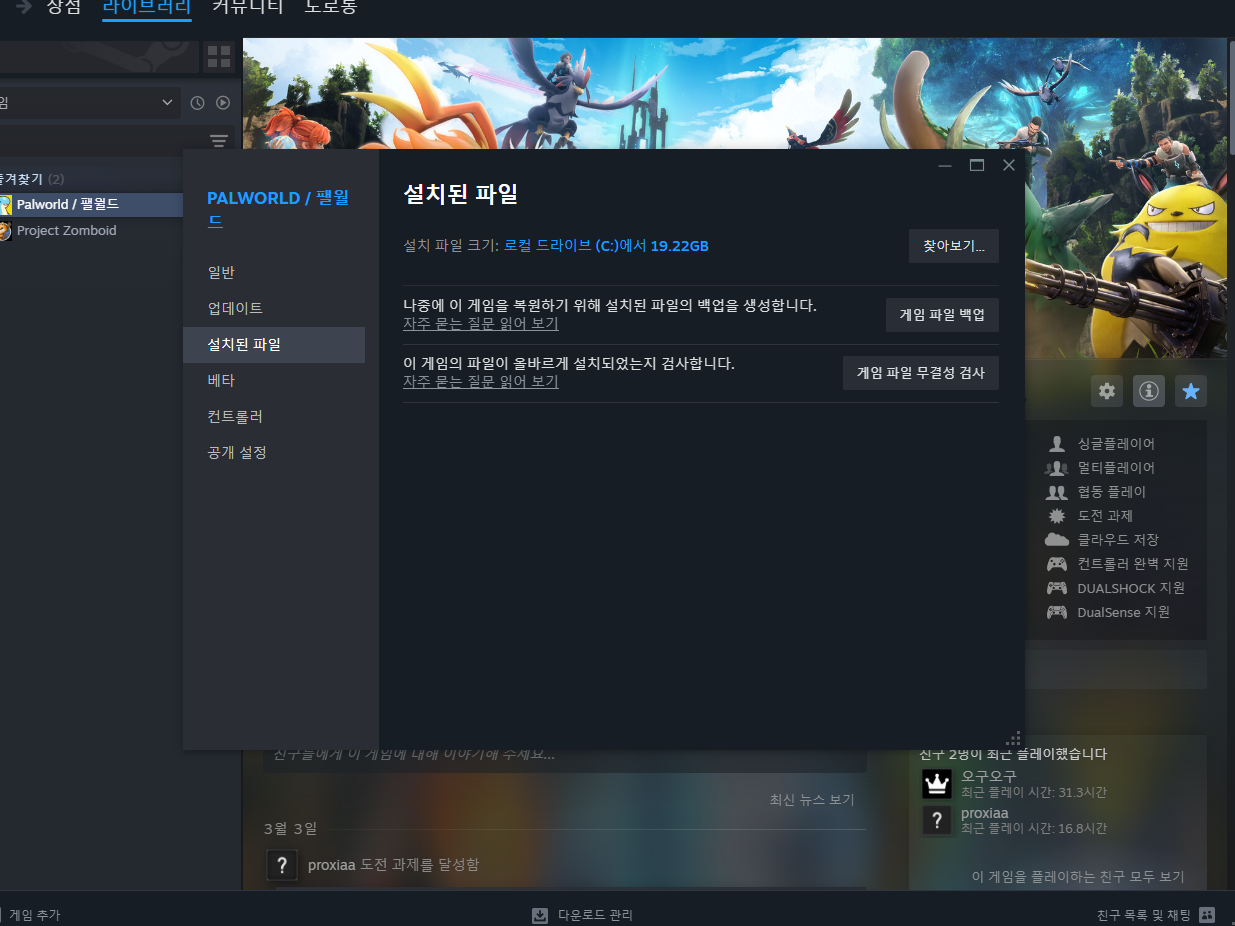Switch library to grid view icon
The image size is (1235, 926).
coord(218,57)
